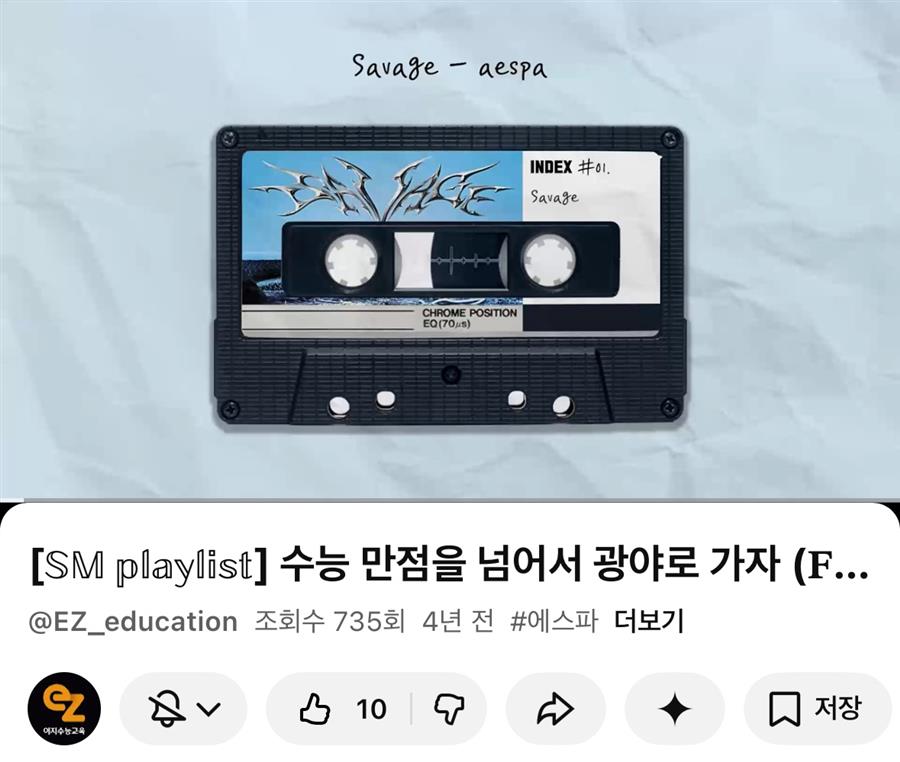900x762 pixels.
Task: Share the video using arrow icon
Action: [x=555, y=709]
